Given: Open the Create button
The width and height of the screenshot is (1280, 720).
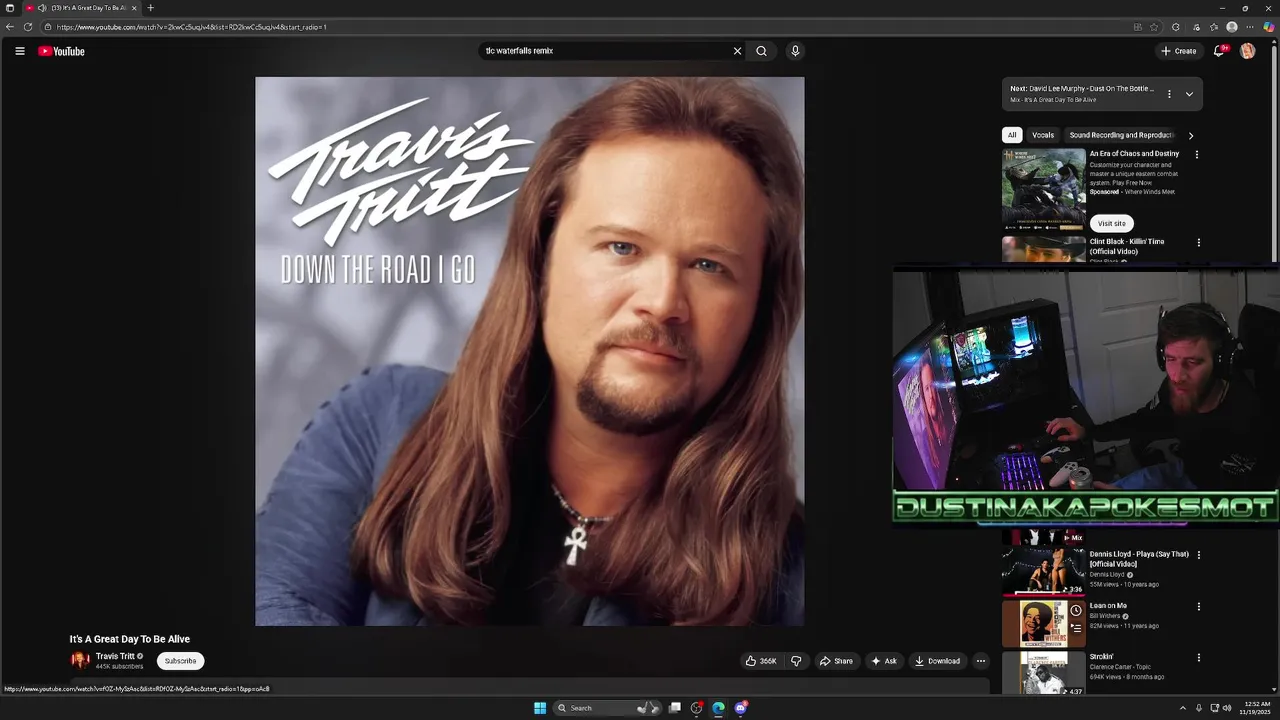Looking at the screenshot, I should pos(1179,51).
